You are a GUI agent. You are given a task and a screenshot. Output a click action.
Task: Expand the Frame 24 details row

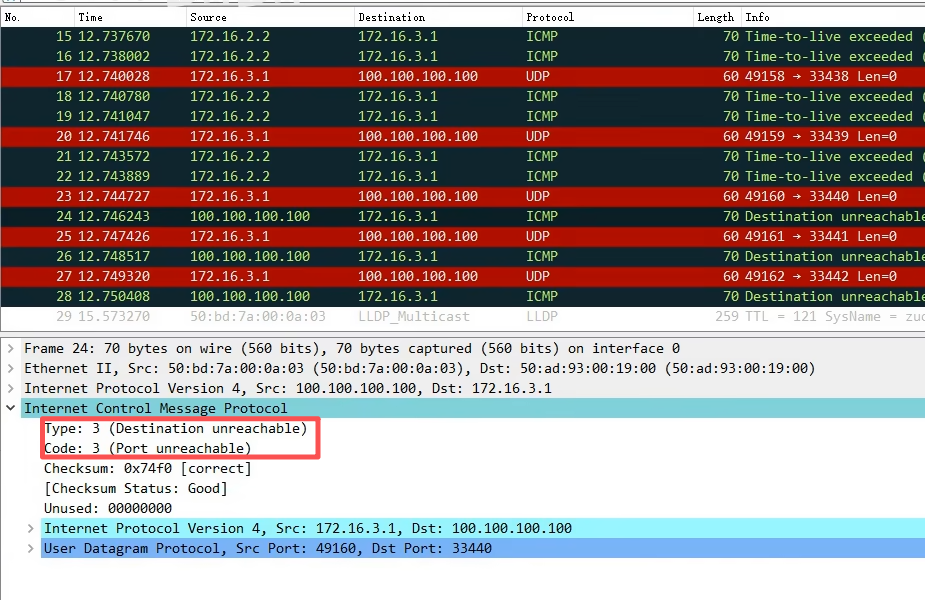[11, 348]
